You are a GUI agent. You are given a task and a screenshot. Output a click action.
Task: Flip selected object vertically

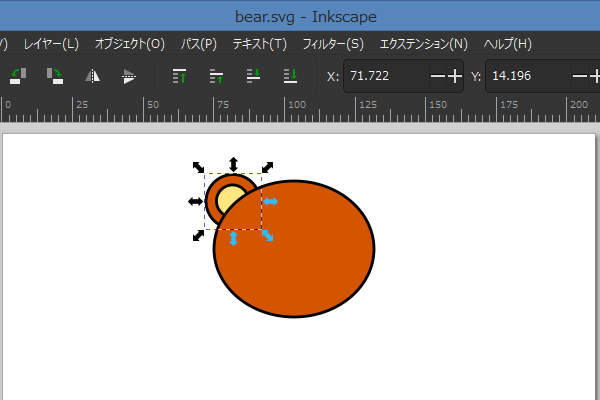[129, 76]
